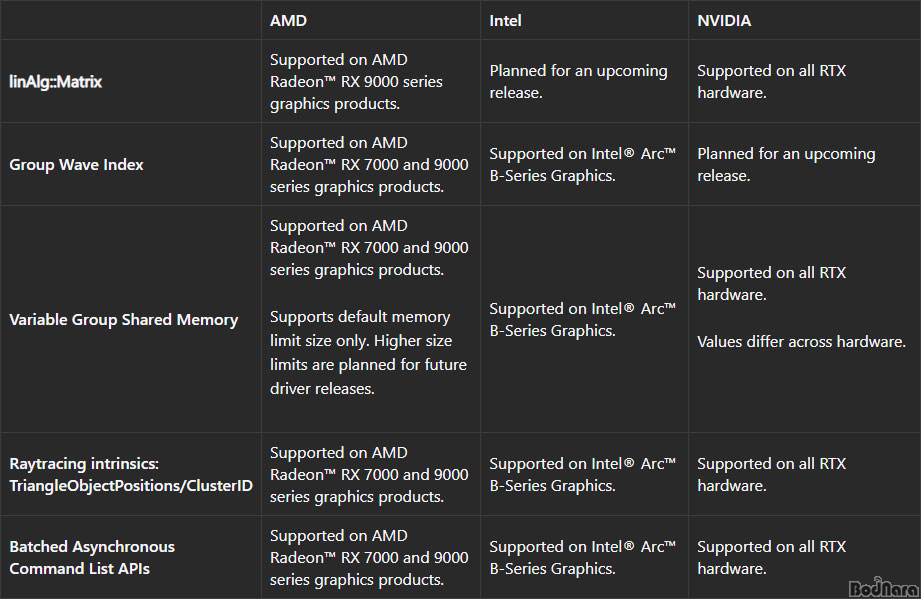Click Intel cell in Batched Asynchronous row
Image resolution: width=921 pixels, height=599 pixels.
tap(582, 558)
